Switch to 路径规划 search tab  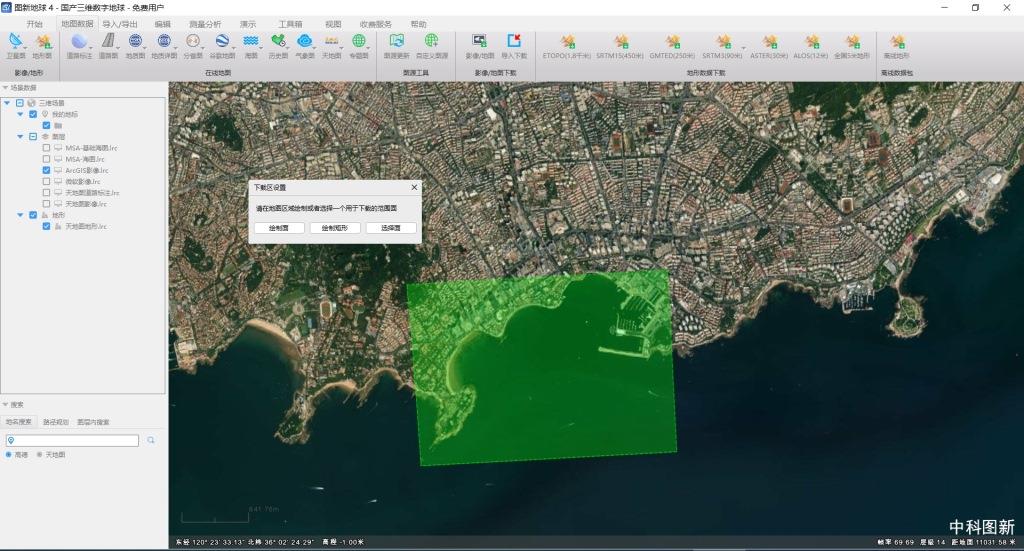tap(56, 422)
